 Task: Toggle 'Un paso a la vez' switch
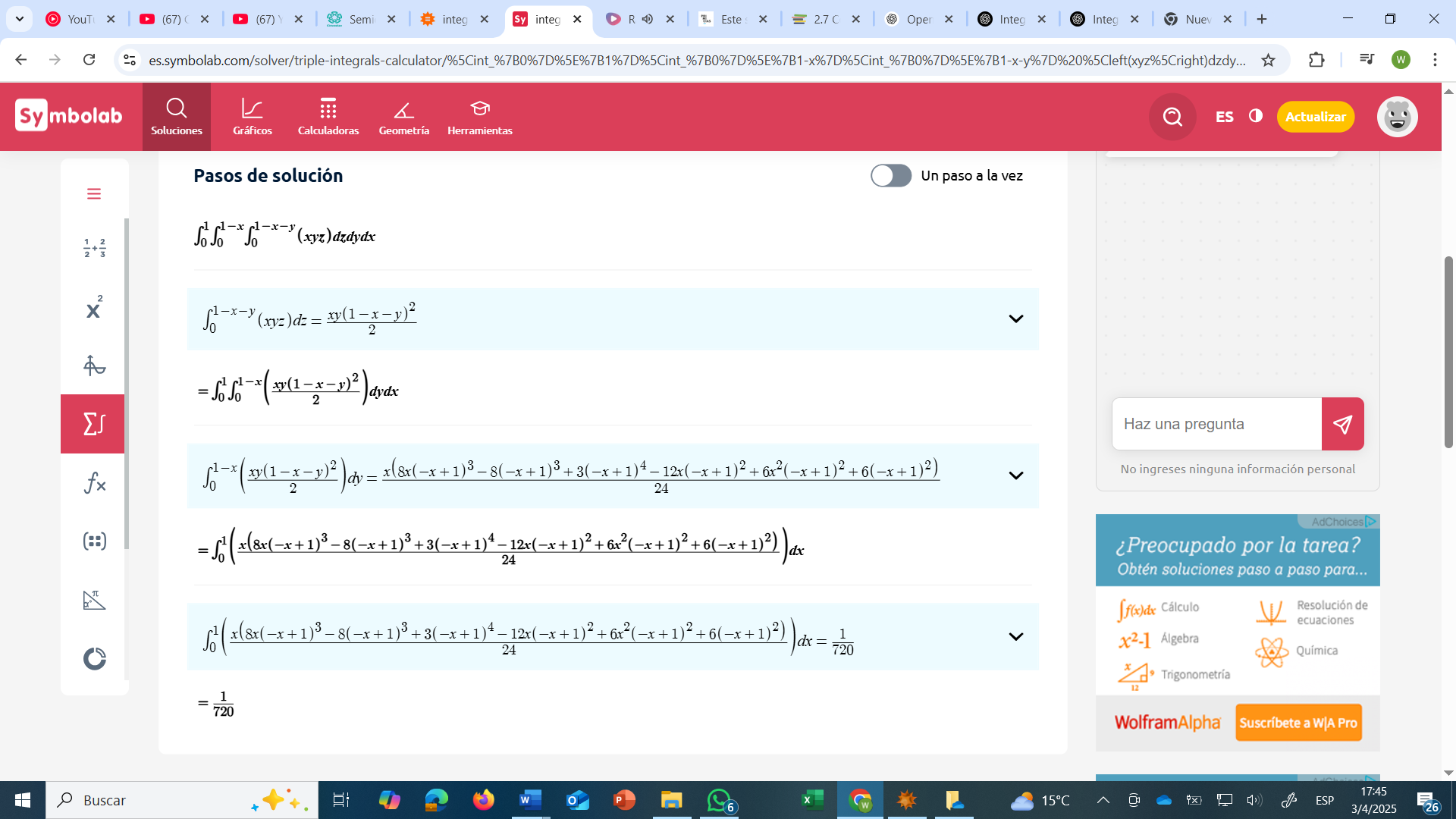(x=891, y=176)
